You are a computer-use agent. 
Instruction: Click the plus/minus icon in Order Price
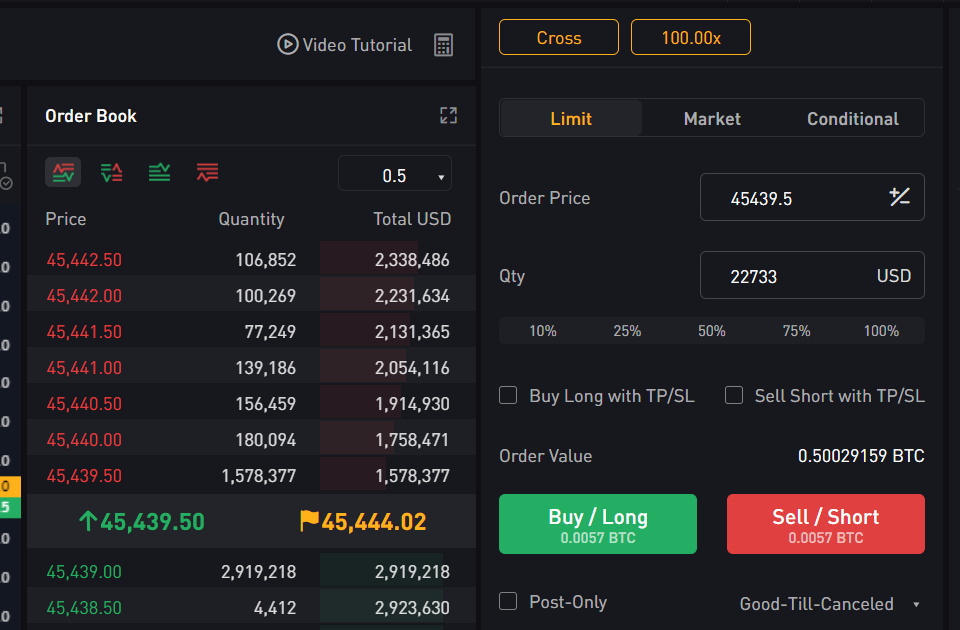(x=899, y=197)
